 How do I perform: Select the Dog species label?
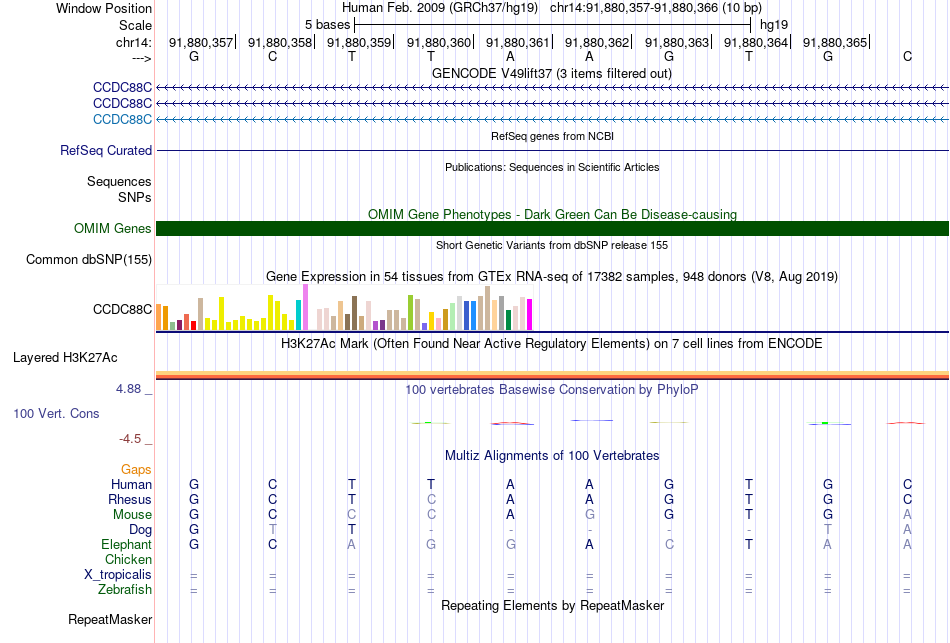140,530
